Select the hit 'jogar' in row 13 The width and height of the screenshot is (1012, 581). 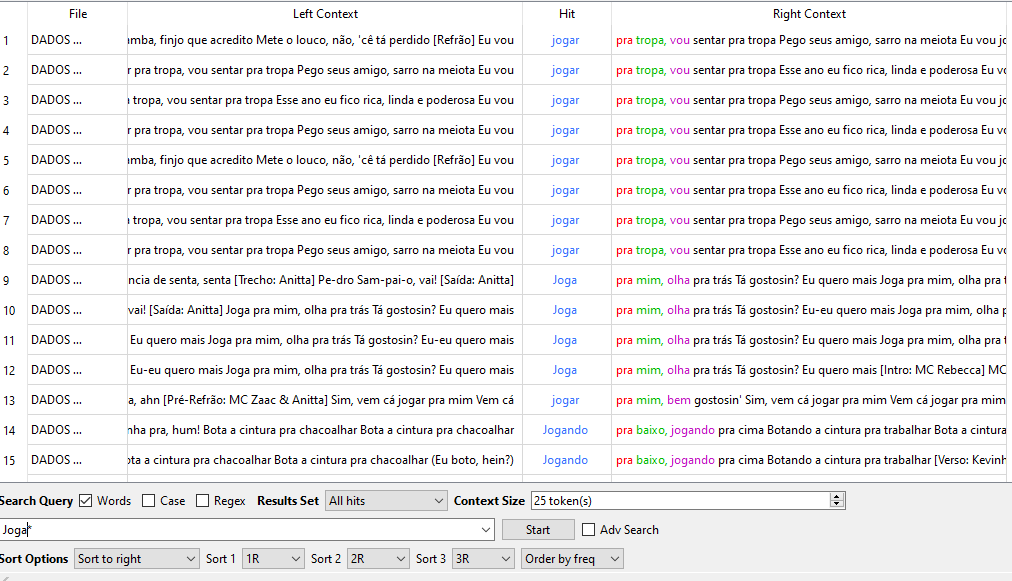pyautogui.click(x=565, y=400)
